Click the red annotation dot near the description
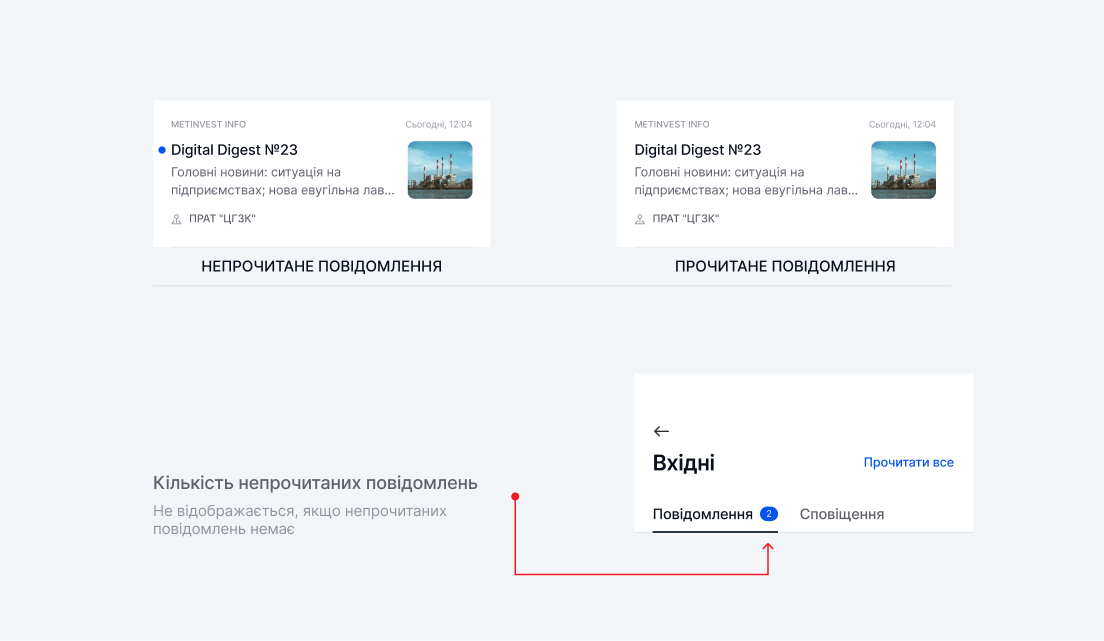Viewport: 1104px width, 641px height. (515, 496)
